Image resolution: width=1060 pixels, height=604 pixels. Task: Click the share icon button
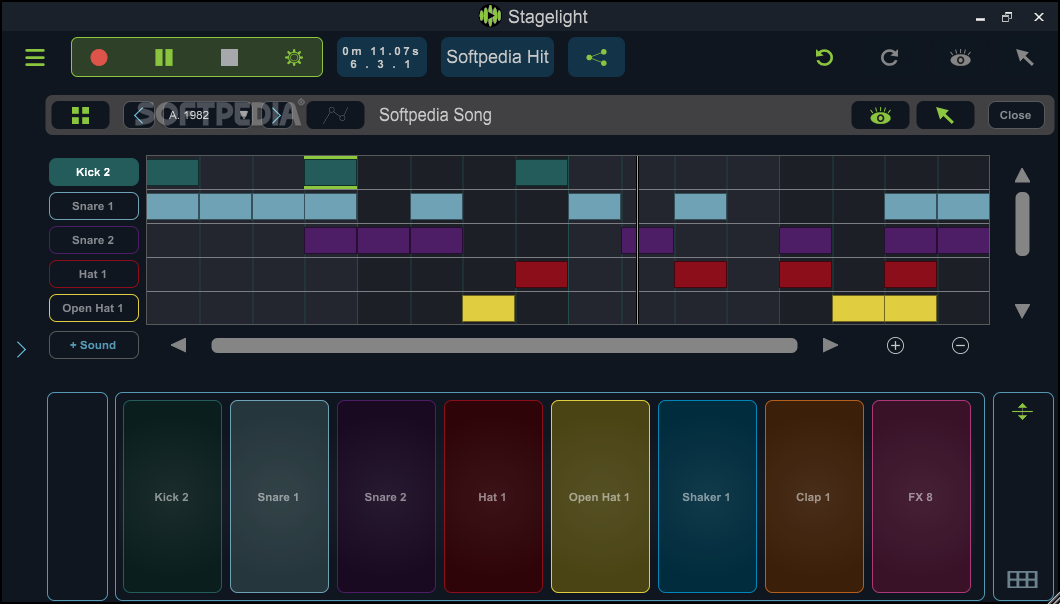tap(596, 57)
